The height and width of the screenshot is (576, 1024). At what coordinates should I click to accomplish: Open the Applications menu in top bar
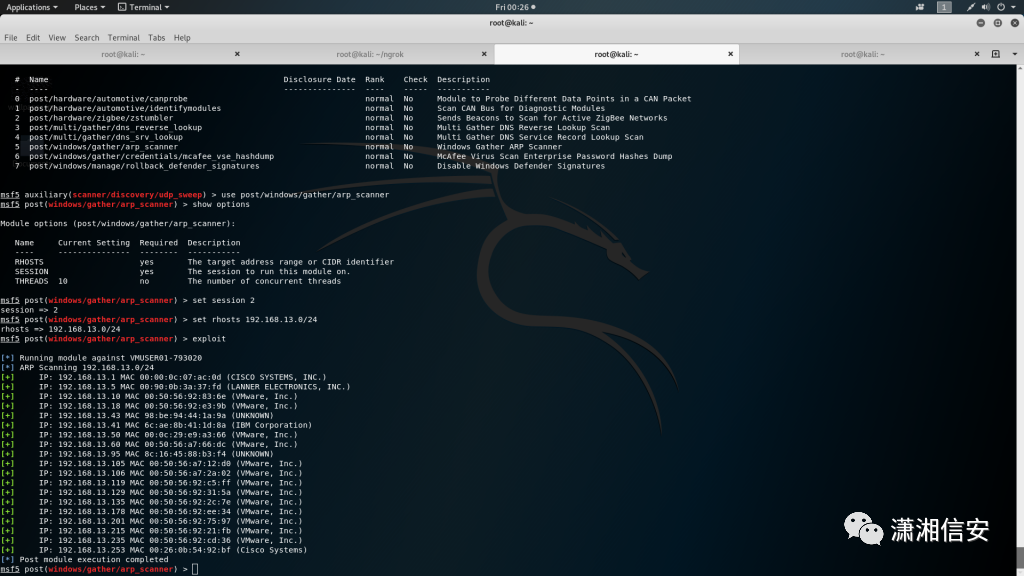pyautogui.click(x=31, y=7)
